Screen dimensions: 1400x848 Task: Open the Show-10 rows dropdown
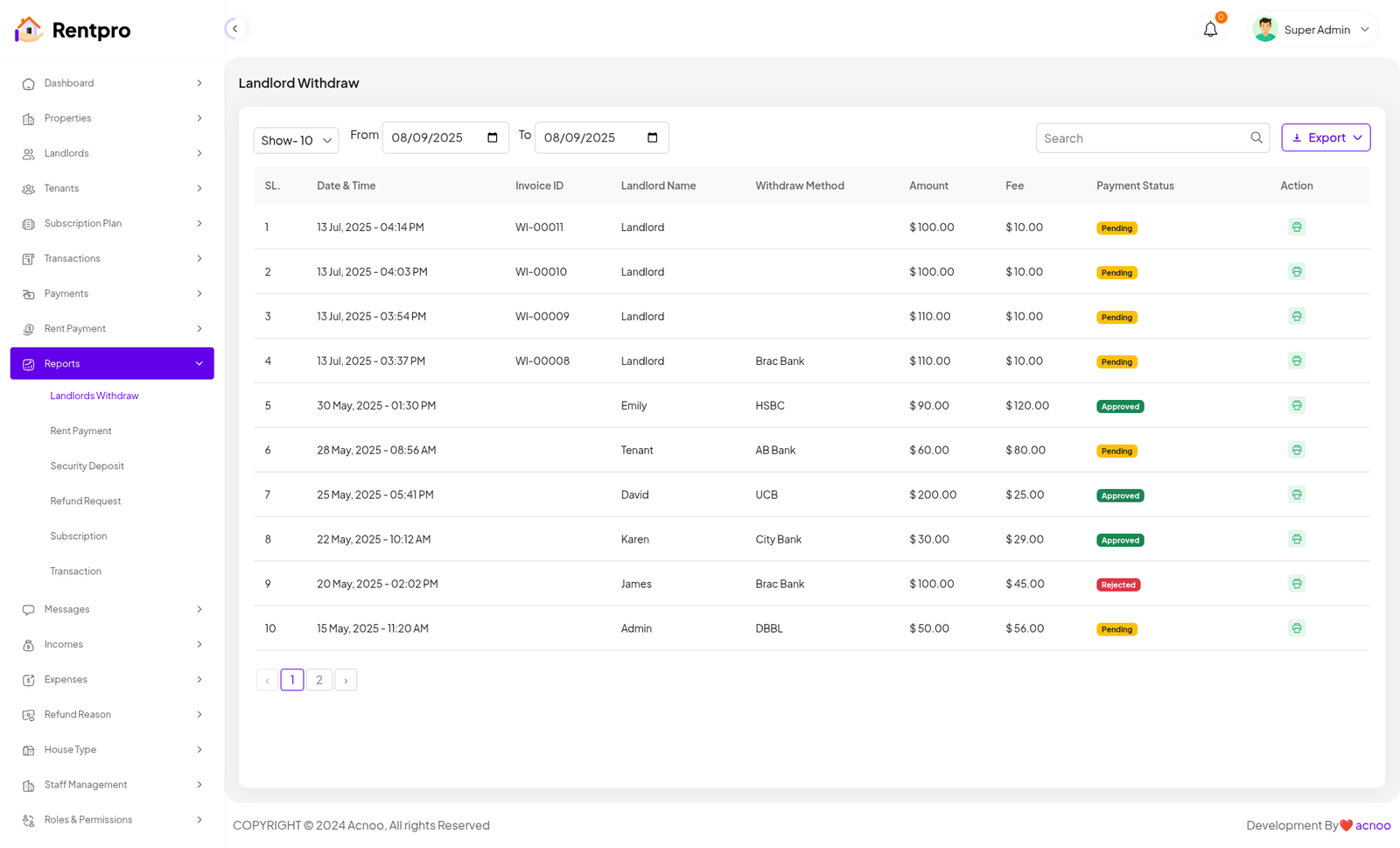pos(296,140)
